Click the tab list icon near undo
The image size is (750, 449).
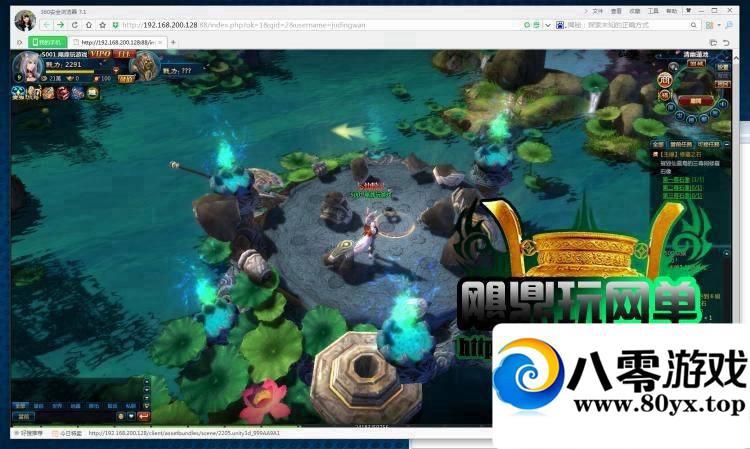point(713,43)
